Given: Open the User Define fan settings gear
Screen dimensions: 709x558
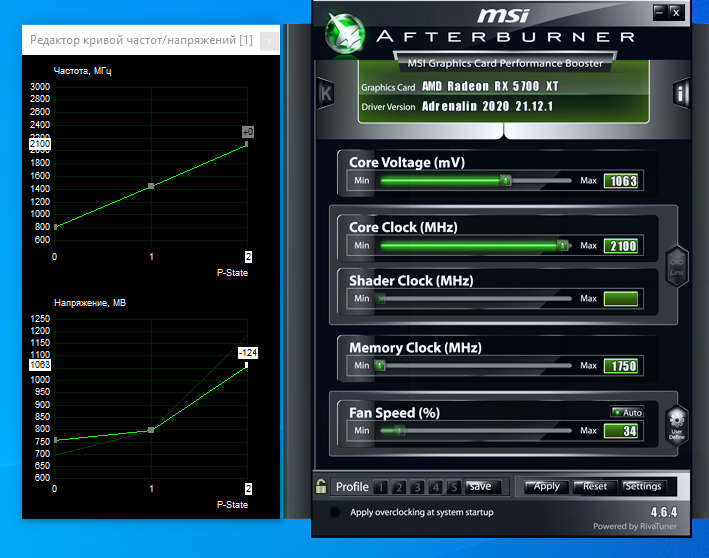Looking at the screenshot, I should (676, 425).
